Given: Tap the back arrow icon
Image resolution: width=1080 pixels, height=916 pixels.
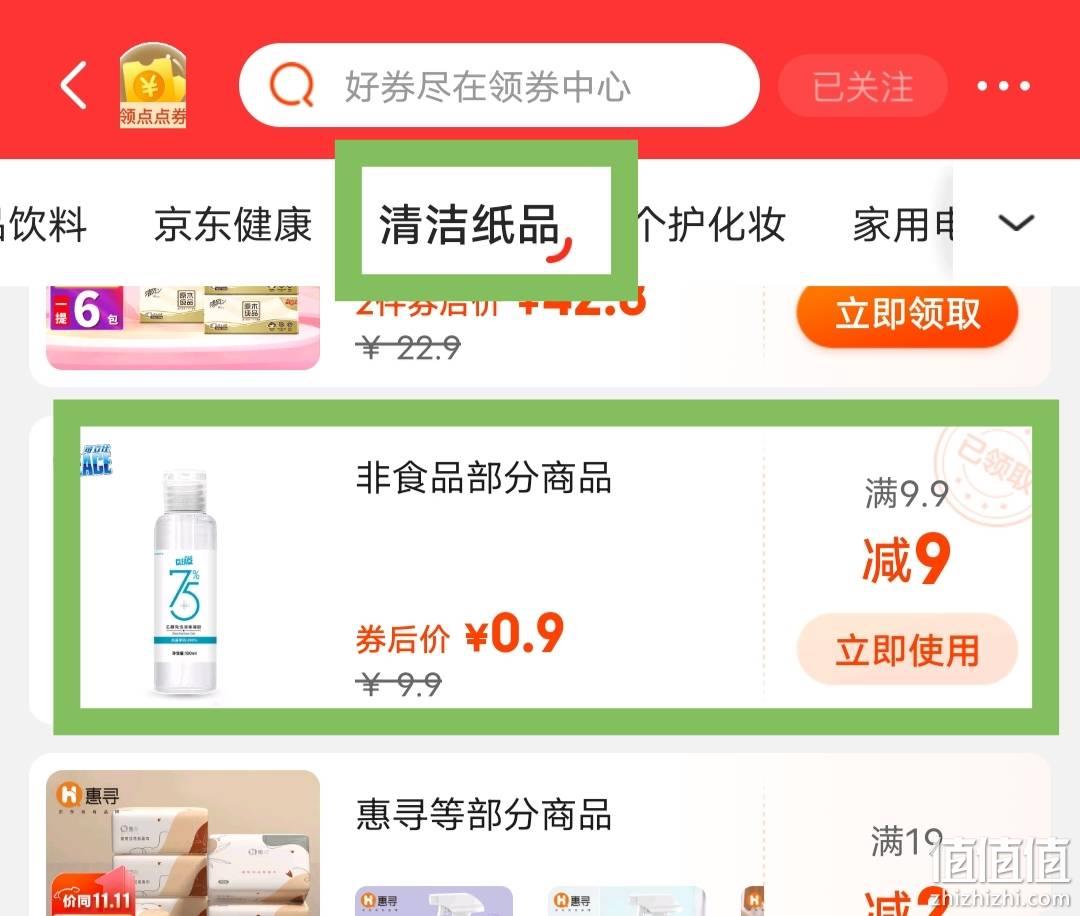Looking at the screenshot, I should click(74, 85).
